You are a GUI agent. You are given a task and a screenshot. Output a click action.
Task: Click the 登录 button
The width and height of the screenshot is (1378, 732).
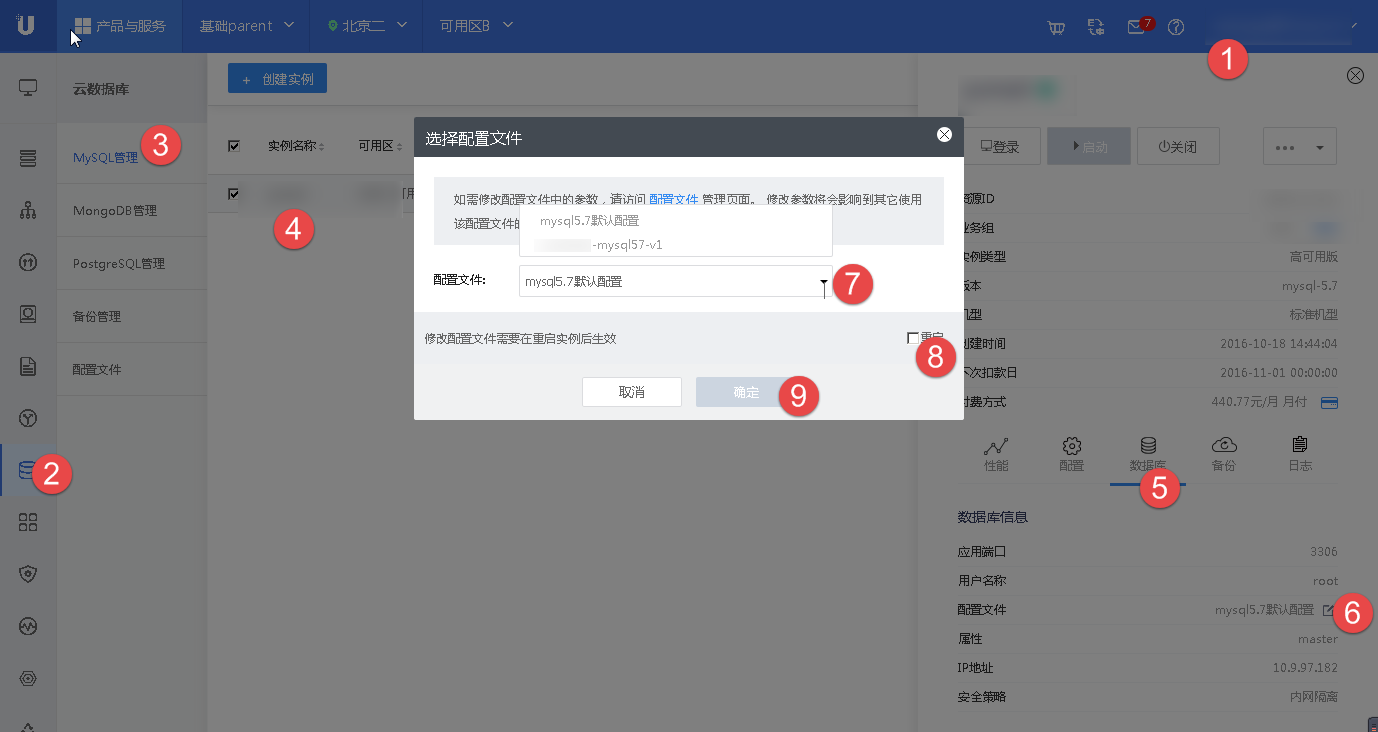click(x=1000, y=147)
